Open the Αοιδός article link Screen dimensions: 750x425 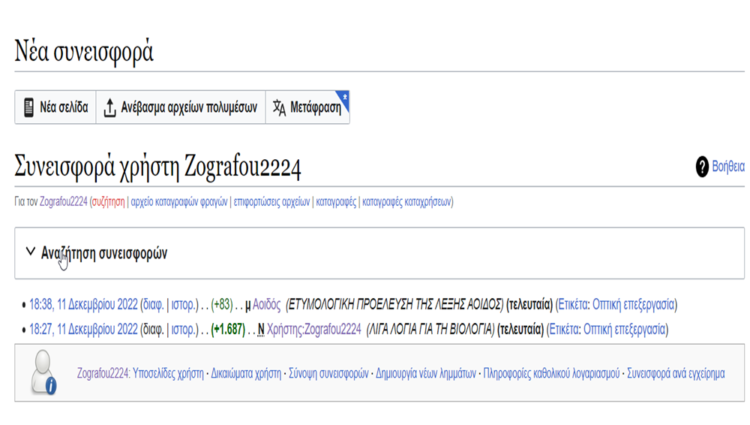[266, 304]
